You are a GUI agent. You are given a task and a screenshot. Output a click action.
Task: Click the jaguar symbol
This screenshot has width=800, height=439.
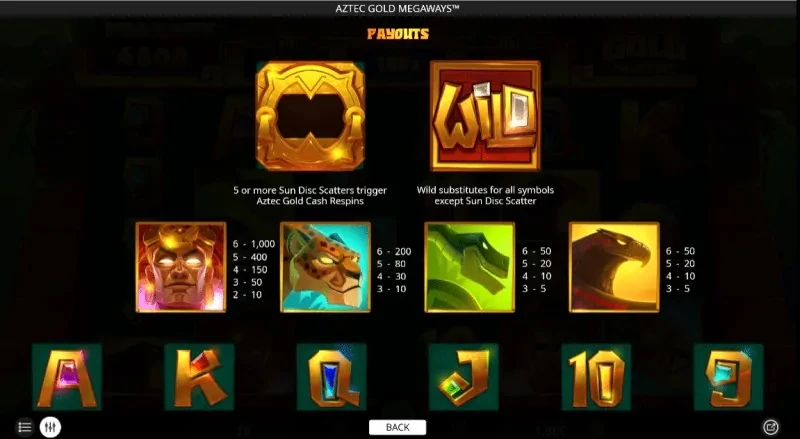point(326,267)
